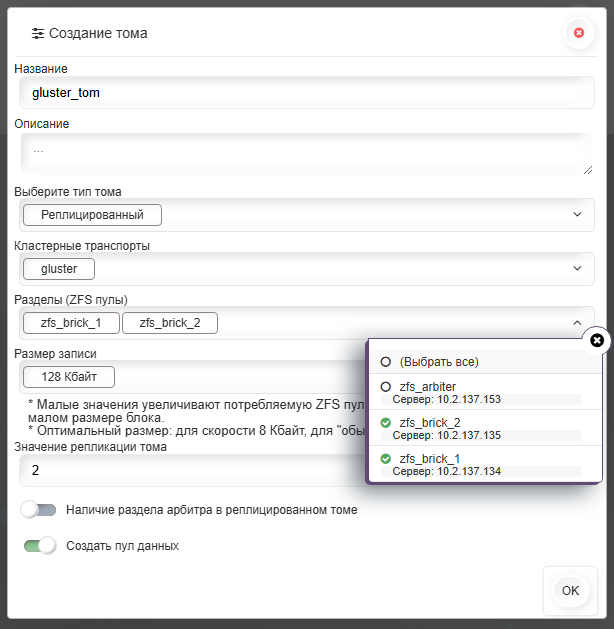Image resolution: width=614 pixels, height=629 pixels.
Task: Collapse the Разделы (ZFS пулы) dropdown chevron
Action: pyautogui.click(x=577, y=323)
